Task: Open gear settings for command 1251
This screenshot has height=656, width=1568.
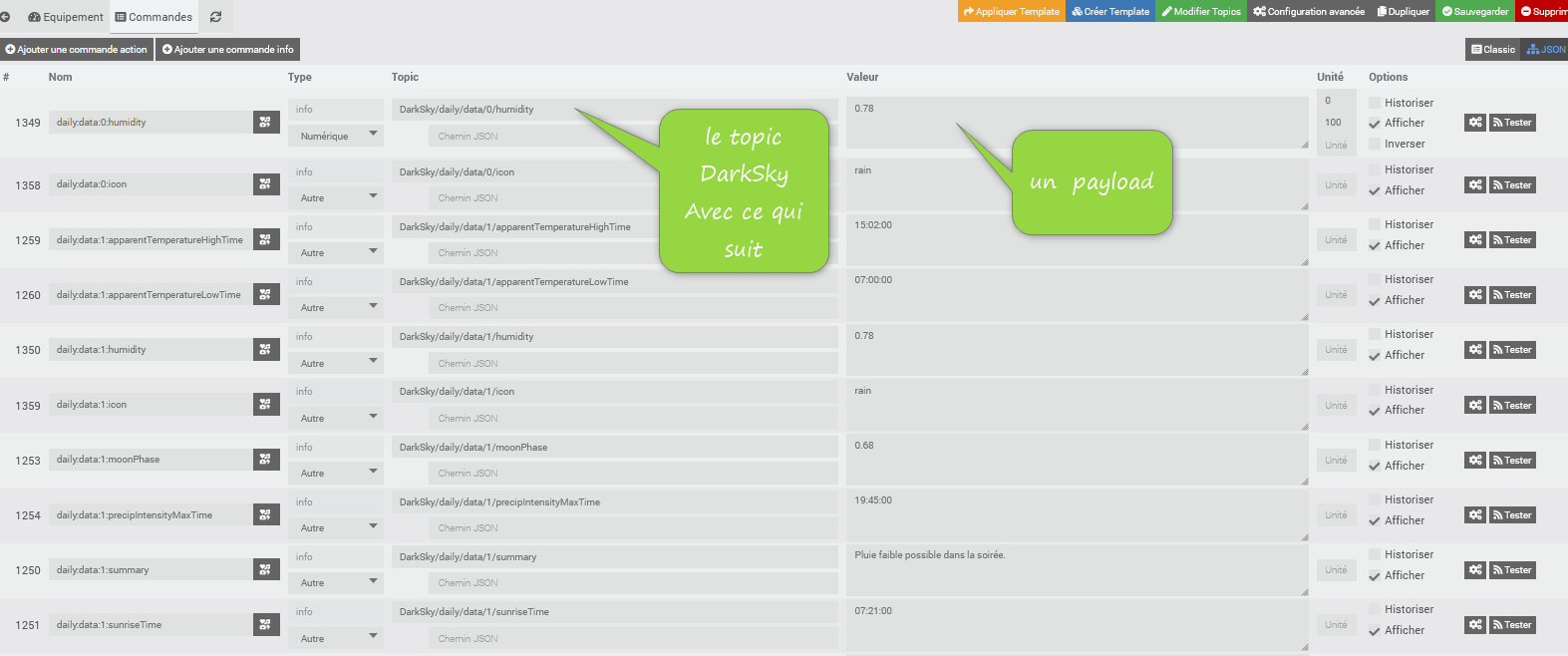Action: coord(1475,625)
